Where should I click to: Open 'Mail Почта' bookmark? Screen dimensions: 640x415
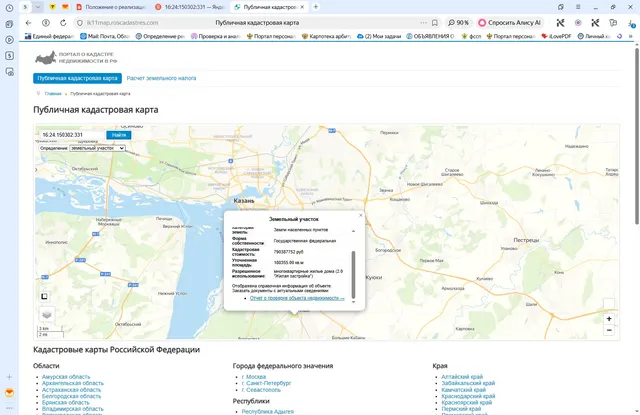coord(105,36)
